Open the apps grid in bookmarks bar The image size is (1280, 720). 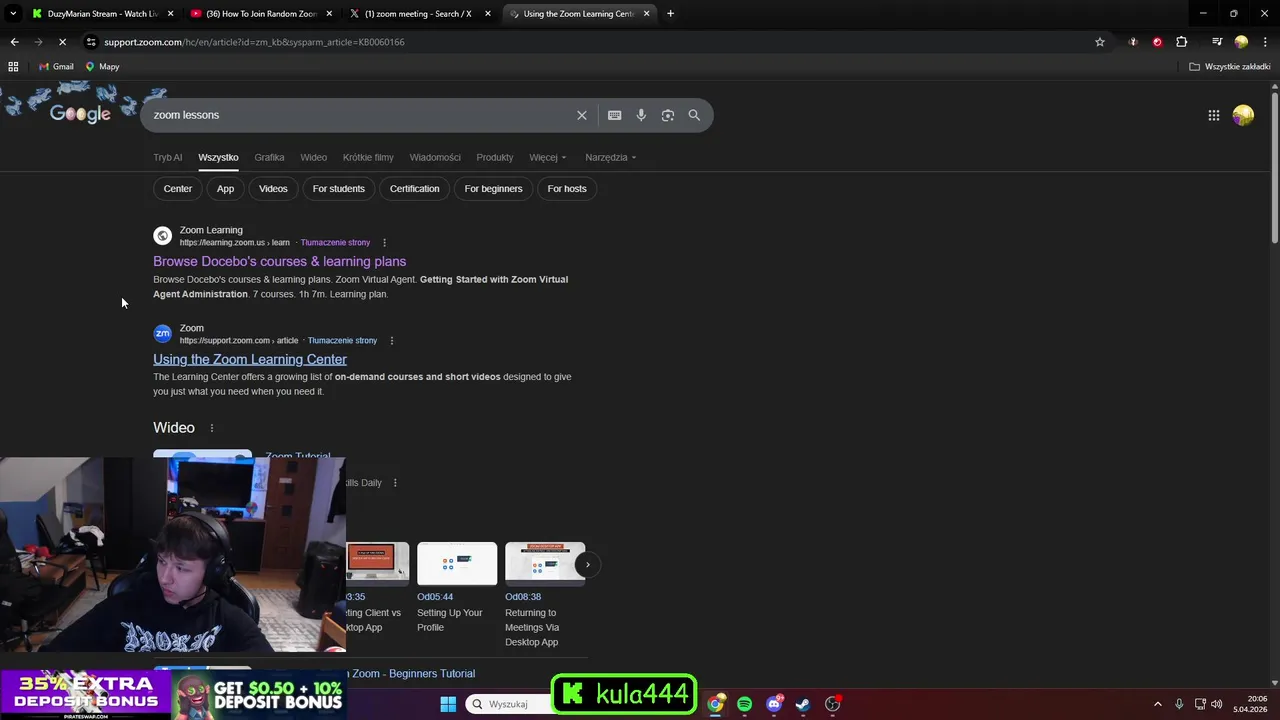pyautogui.click(x=13, y=67)
